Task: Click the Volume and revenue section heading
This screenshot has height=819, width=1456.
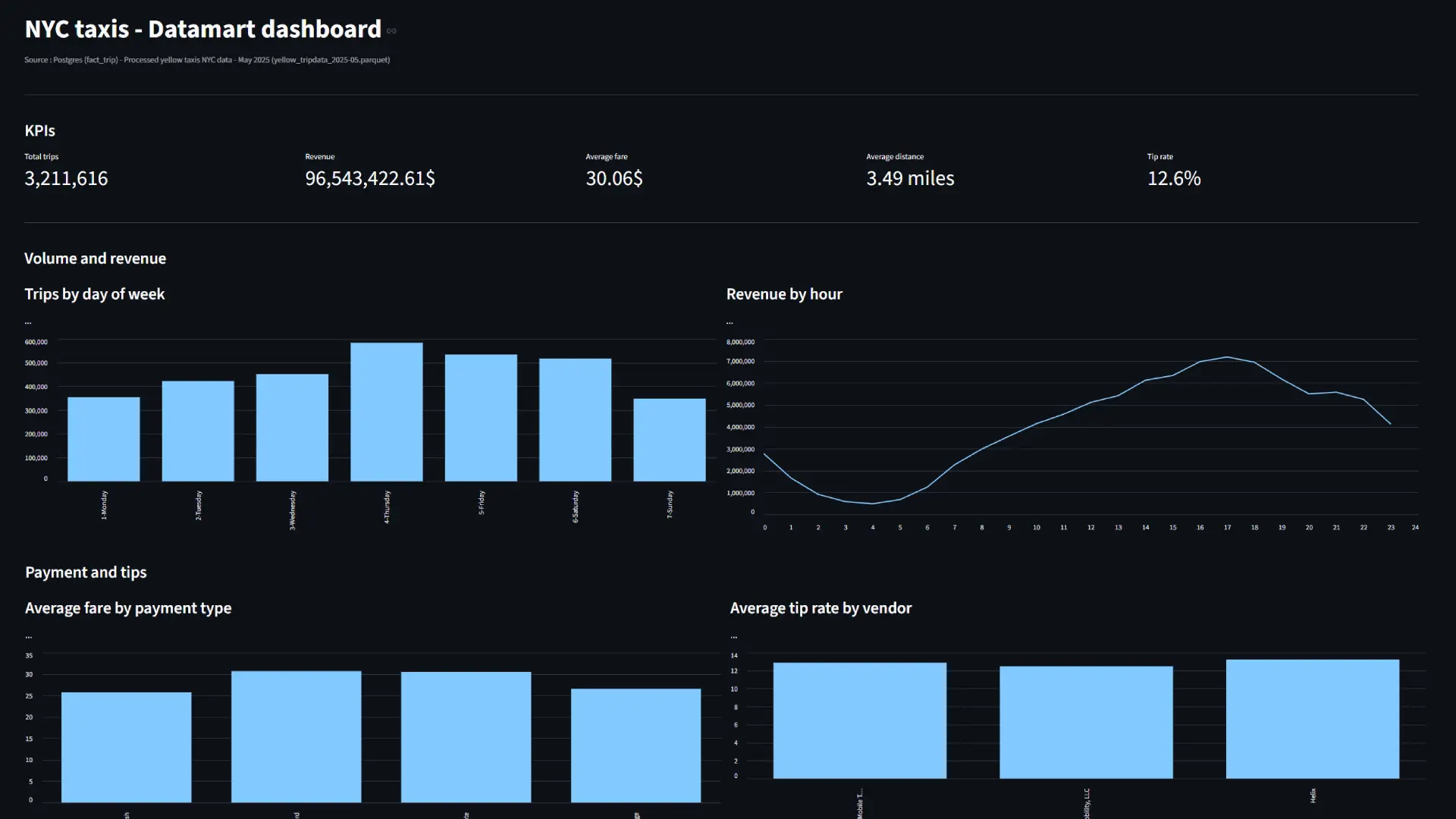Action: click(95, 258)
